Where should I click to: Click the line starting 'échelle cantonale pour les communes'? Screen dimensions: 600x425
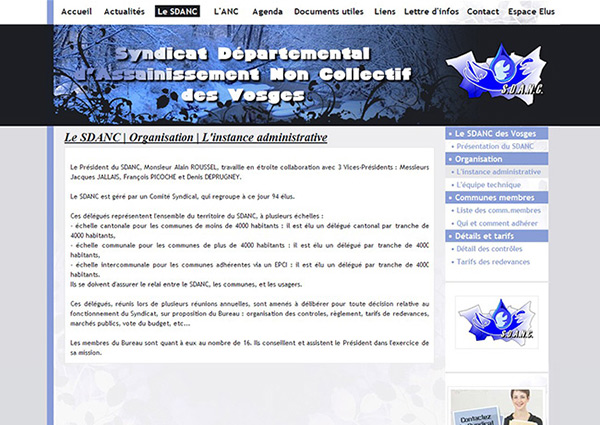click(x=249, y=231)
